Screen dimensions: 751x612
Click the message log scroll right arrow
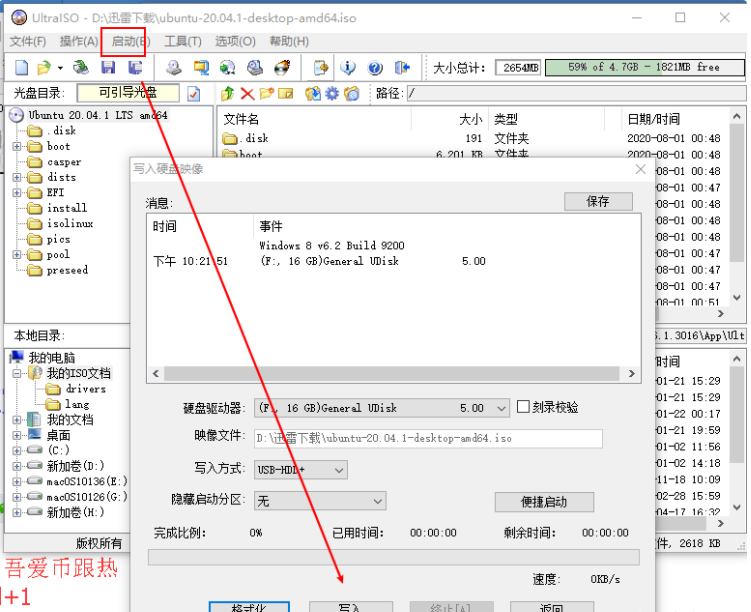(631, 374)
